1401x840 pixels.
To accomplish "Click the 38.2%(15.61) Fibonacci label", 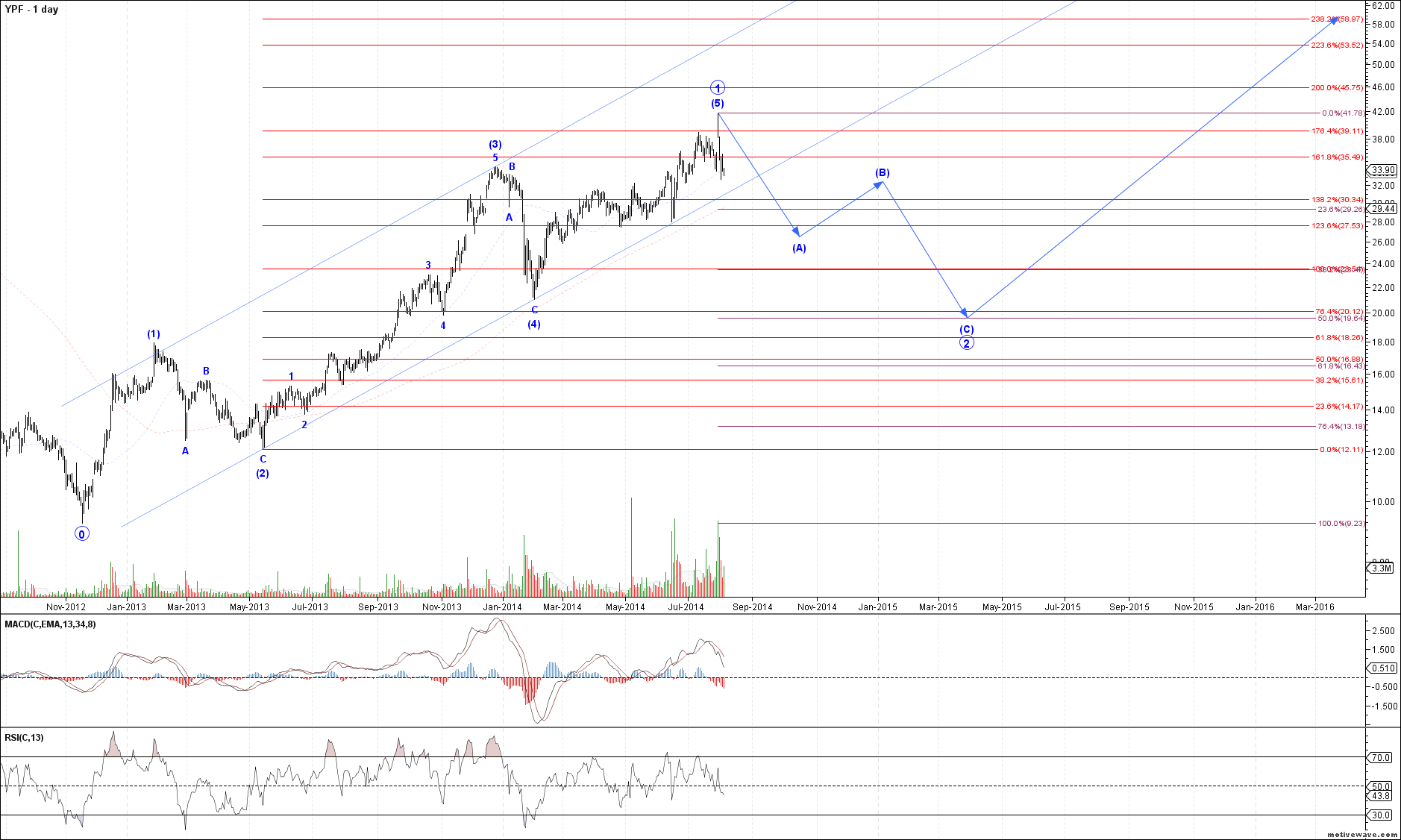I will click(x=1339, y=380).
